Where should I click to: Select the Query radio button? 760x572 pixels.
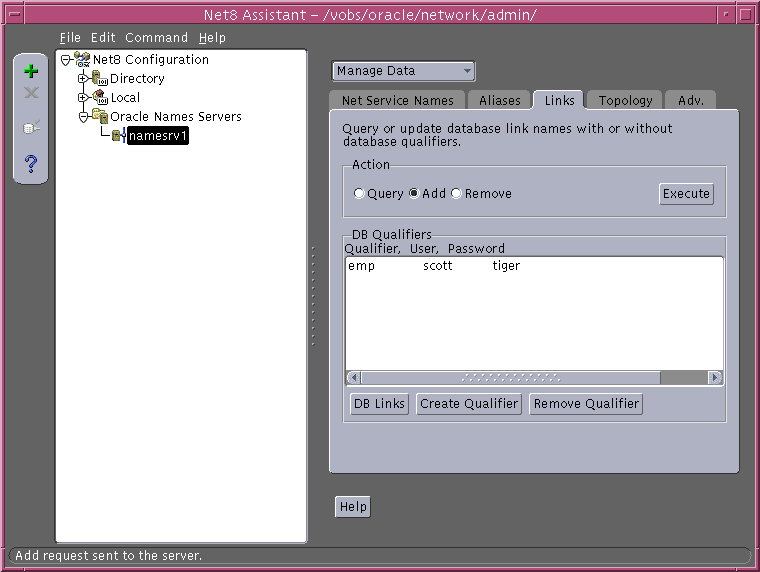359,193
